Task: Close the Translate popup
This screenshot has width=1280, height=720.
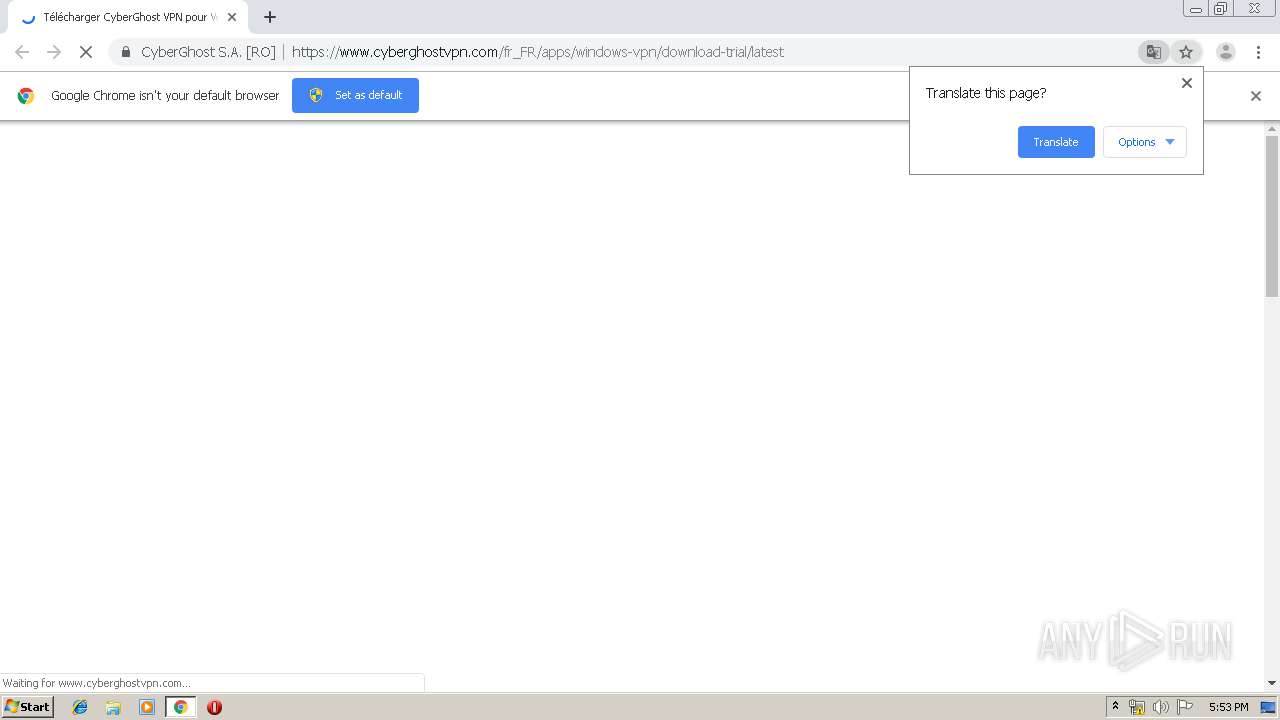Action: pos(1187,83)
